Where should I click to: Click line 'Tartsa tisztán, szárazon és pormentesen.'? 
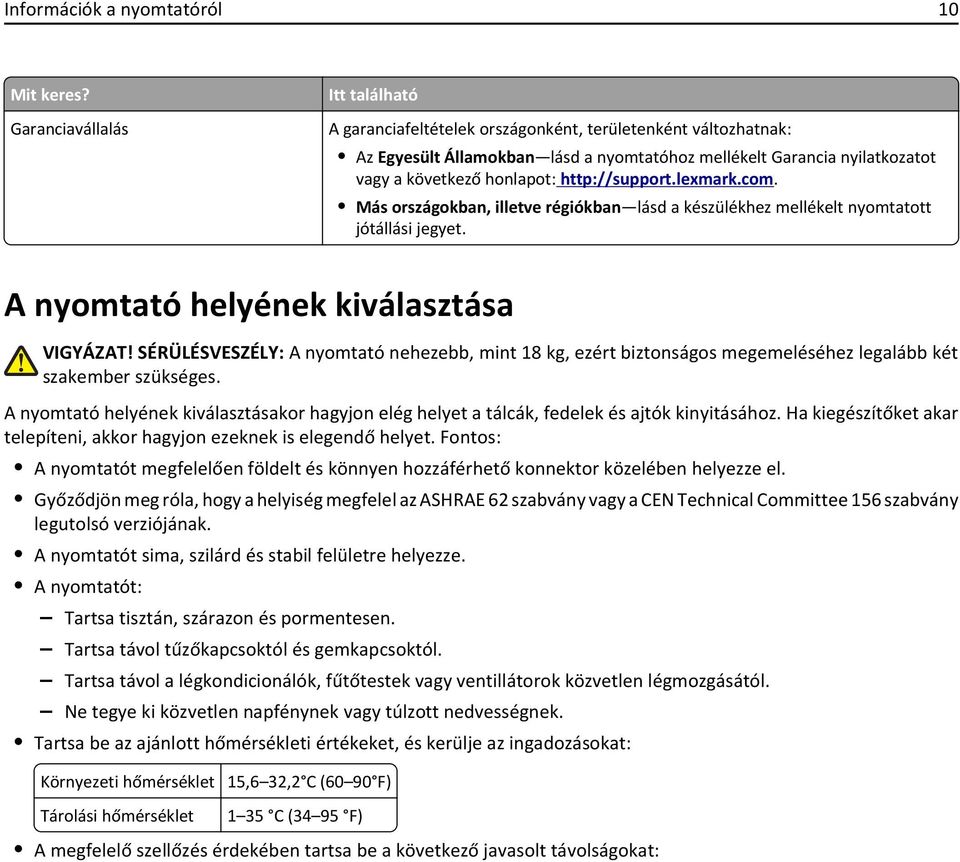tap(230, 618)
